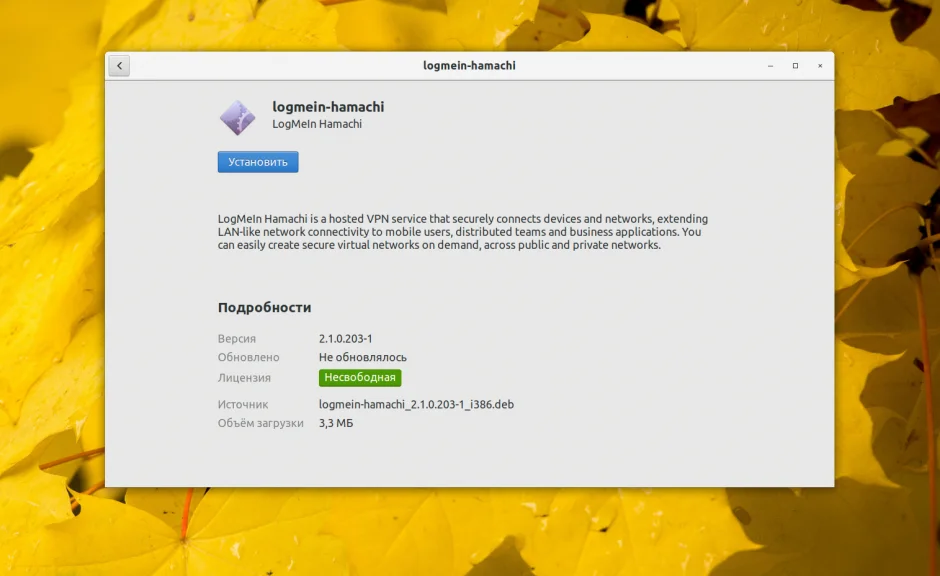
Task: Select the bold logmein-hamachi heading
Action: (x=329, y=107)
